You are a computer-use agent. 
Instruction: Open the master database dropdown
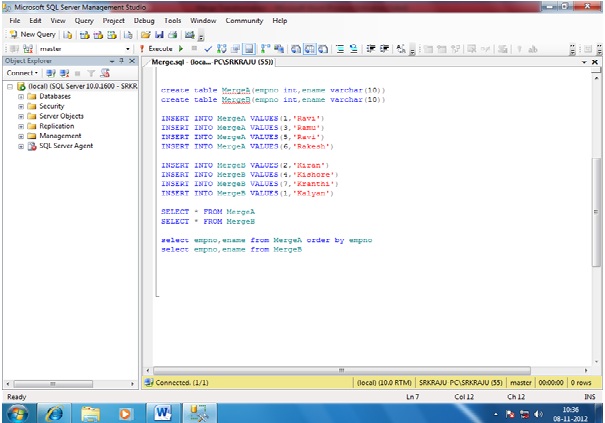pos(128,48)
